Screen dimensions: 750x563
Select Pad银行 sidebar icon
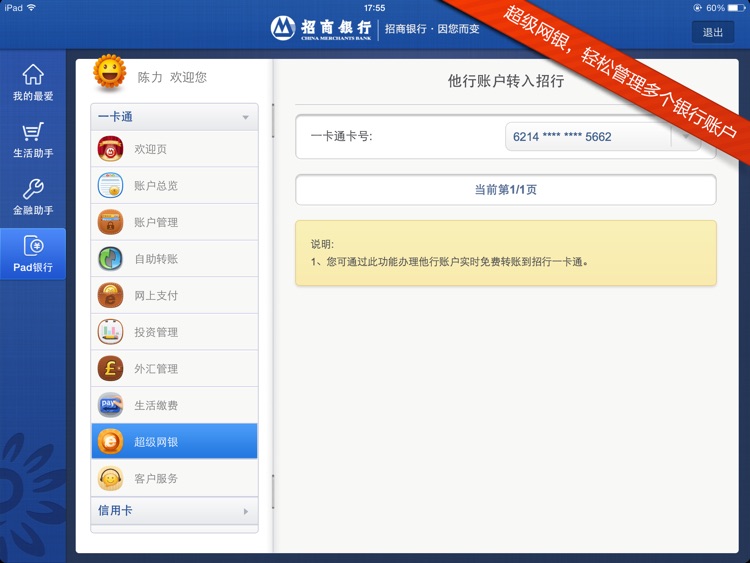coord(33,254)
